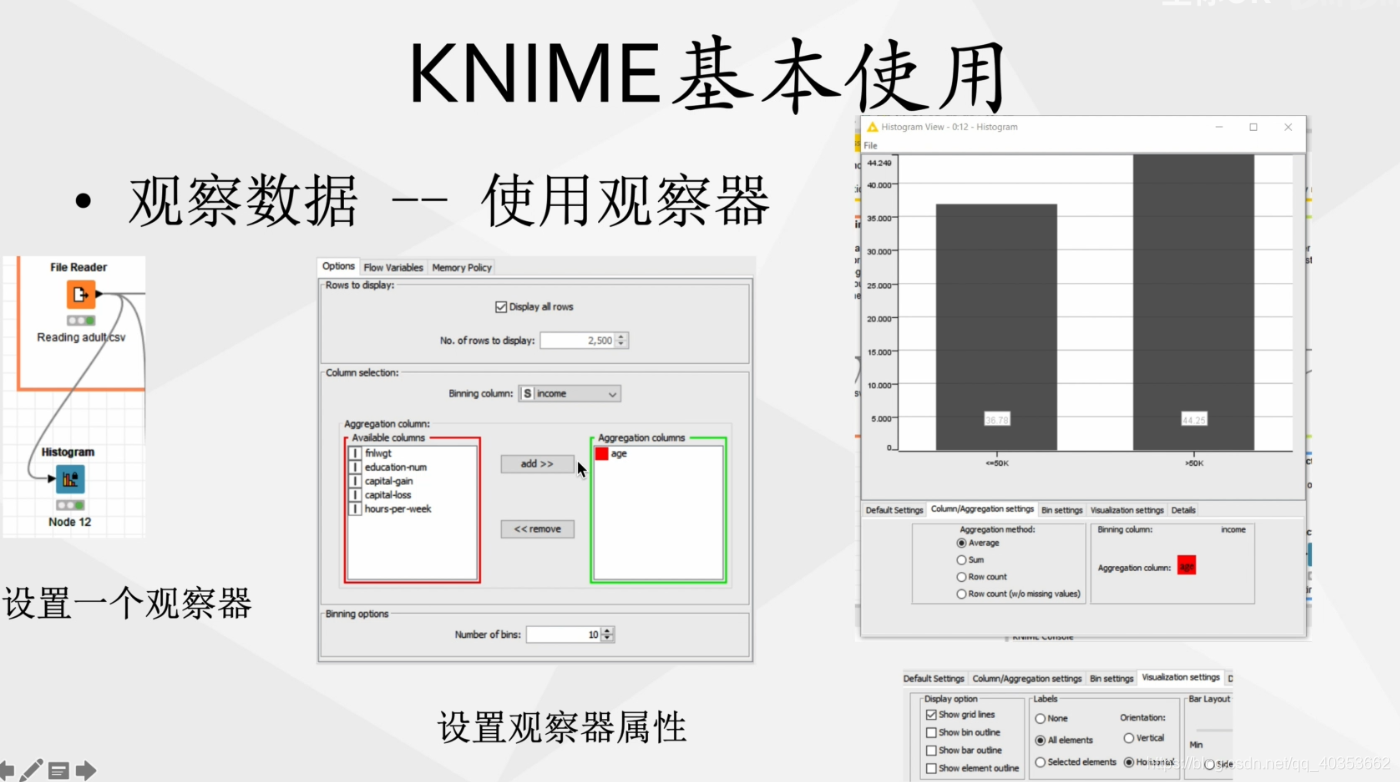
Task: Select Visualization settings tab in lower panel
Action: 1180,677
